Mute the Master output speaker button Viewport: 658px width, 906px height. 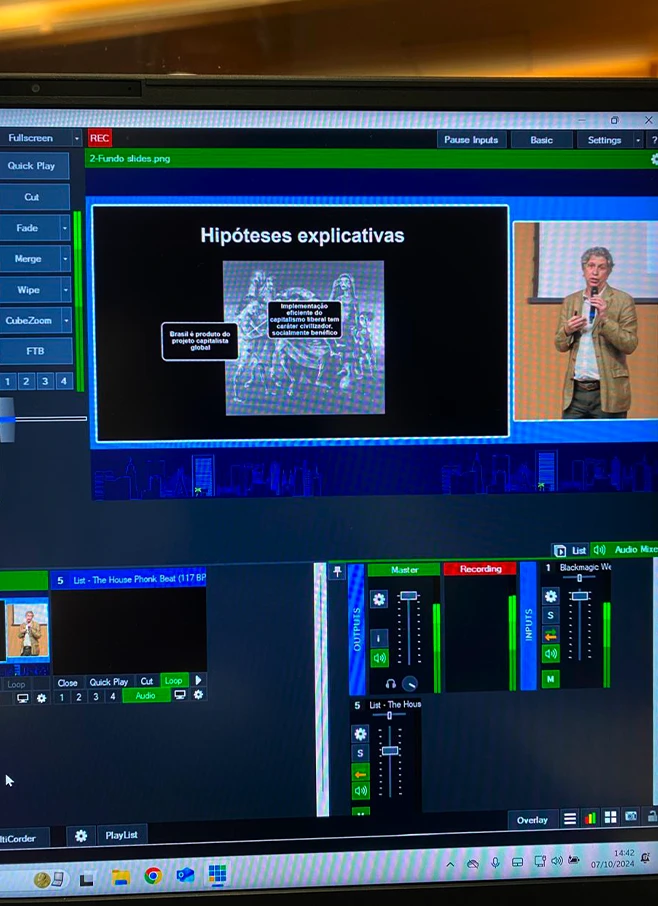click(x=379, y=658)
